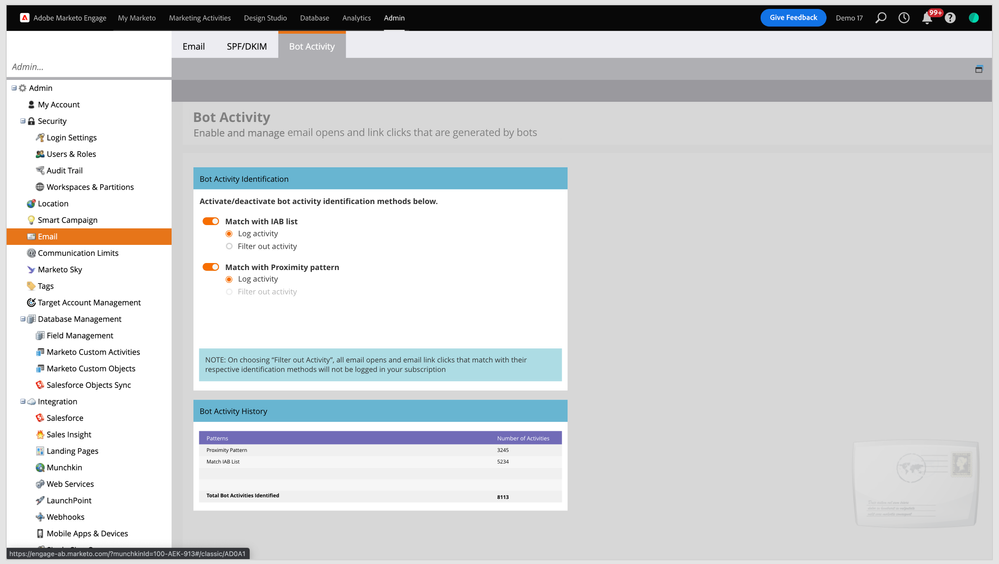Click the Communication Limits icon
This screenshot has width=999, height=564.
(31, 253)
